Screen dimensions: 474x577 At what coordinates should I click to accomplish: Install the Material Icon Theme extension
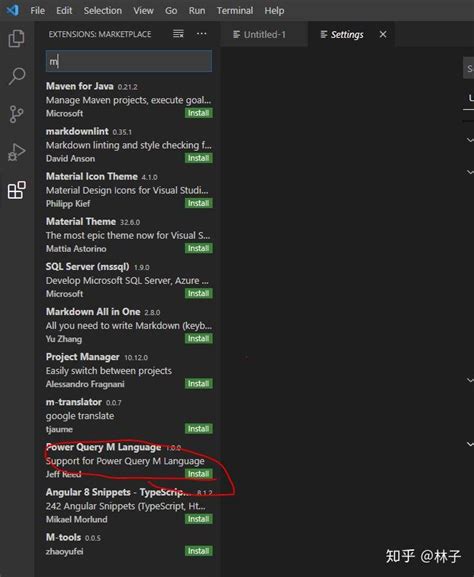coord(198,203)
